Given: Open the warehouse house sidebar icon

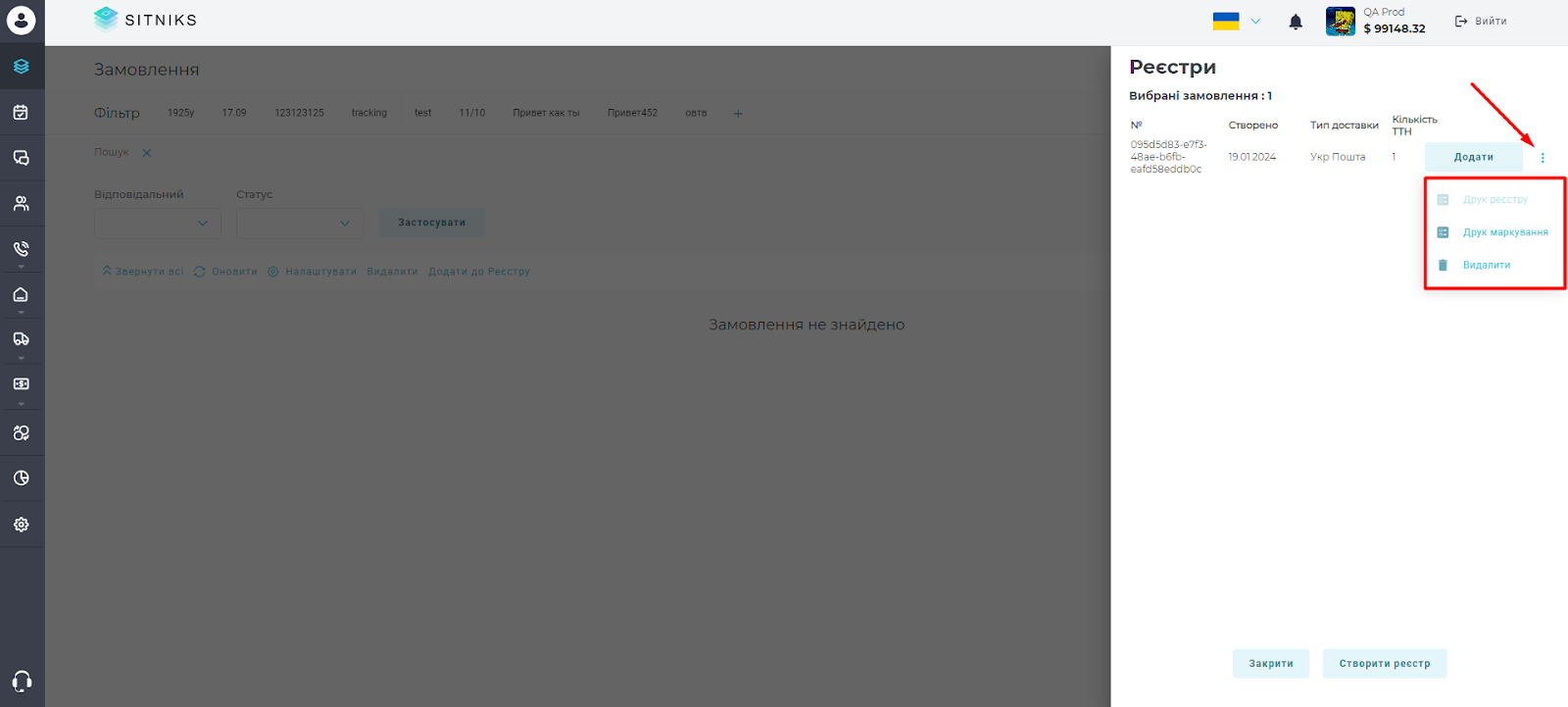Looking at the screenshot, I should click(22, 294).
